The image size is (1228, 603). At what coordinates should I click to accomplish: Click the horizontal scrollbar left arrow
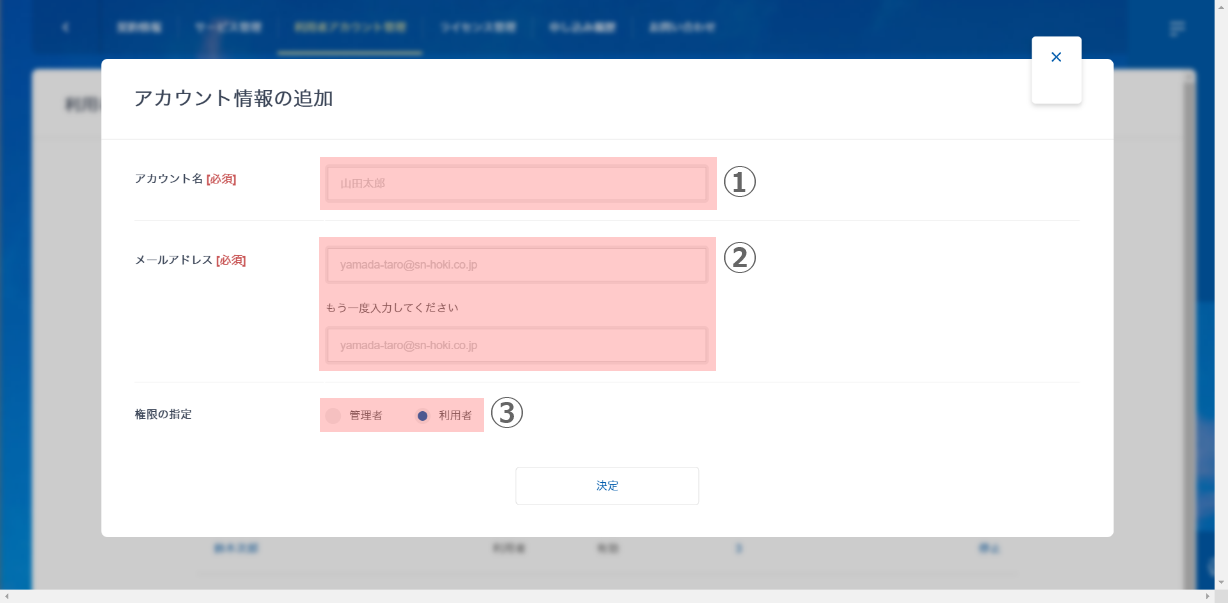[x=8, y=596]
